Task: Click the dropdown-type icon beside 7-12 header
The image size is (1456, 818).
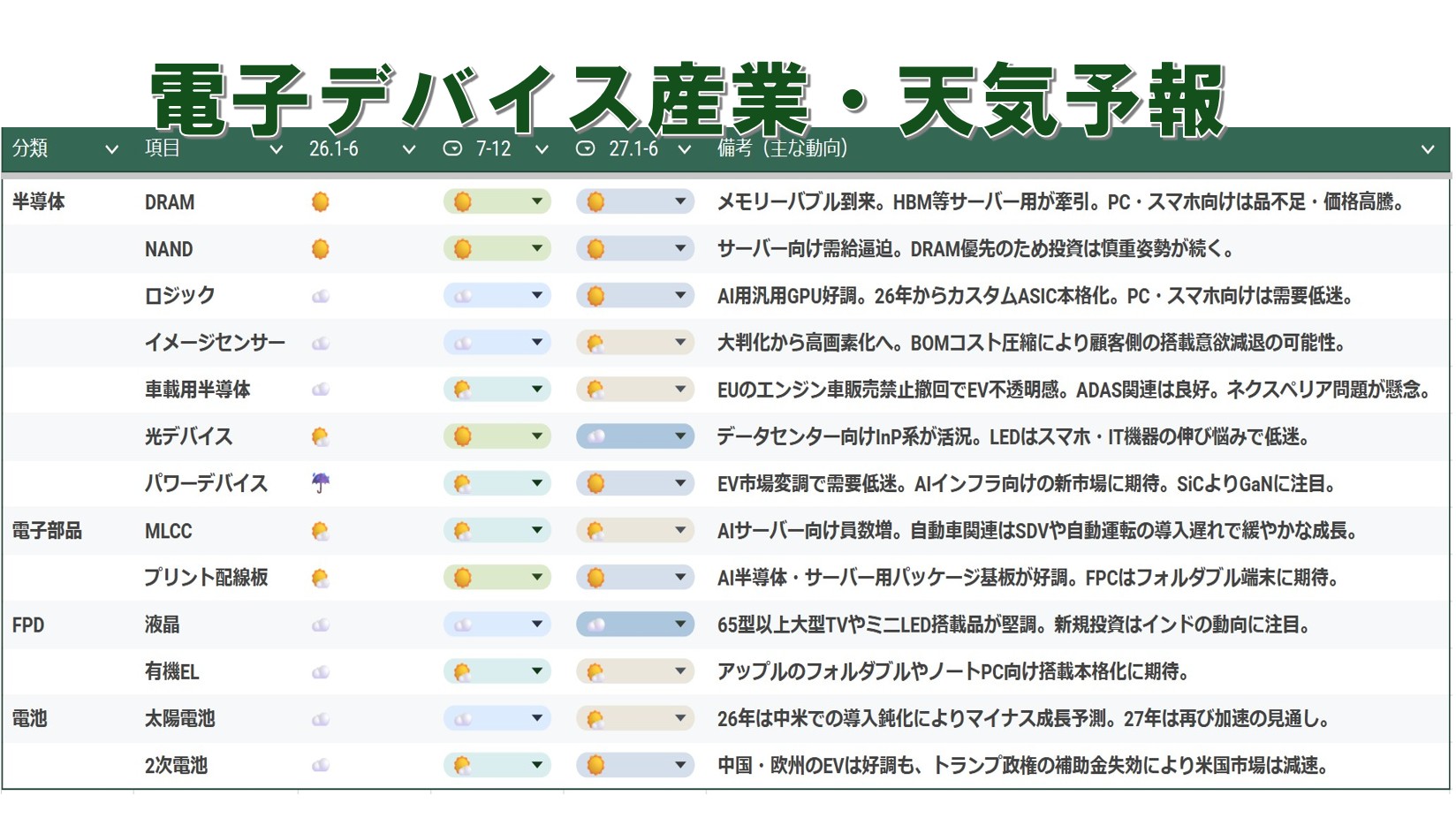Action: 452,148
